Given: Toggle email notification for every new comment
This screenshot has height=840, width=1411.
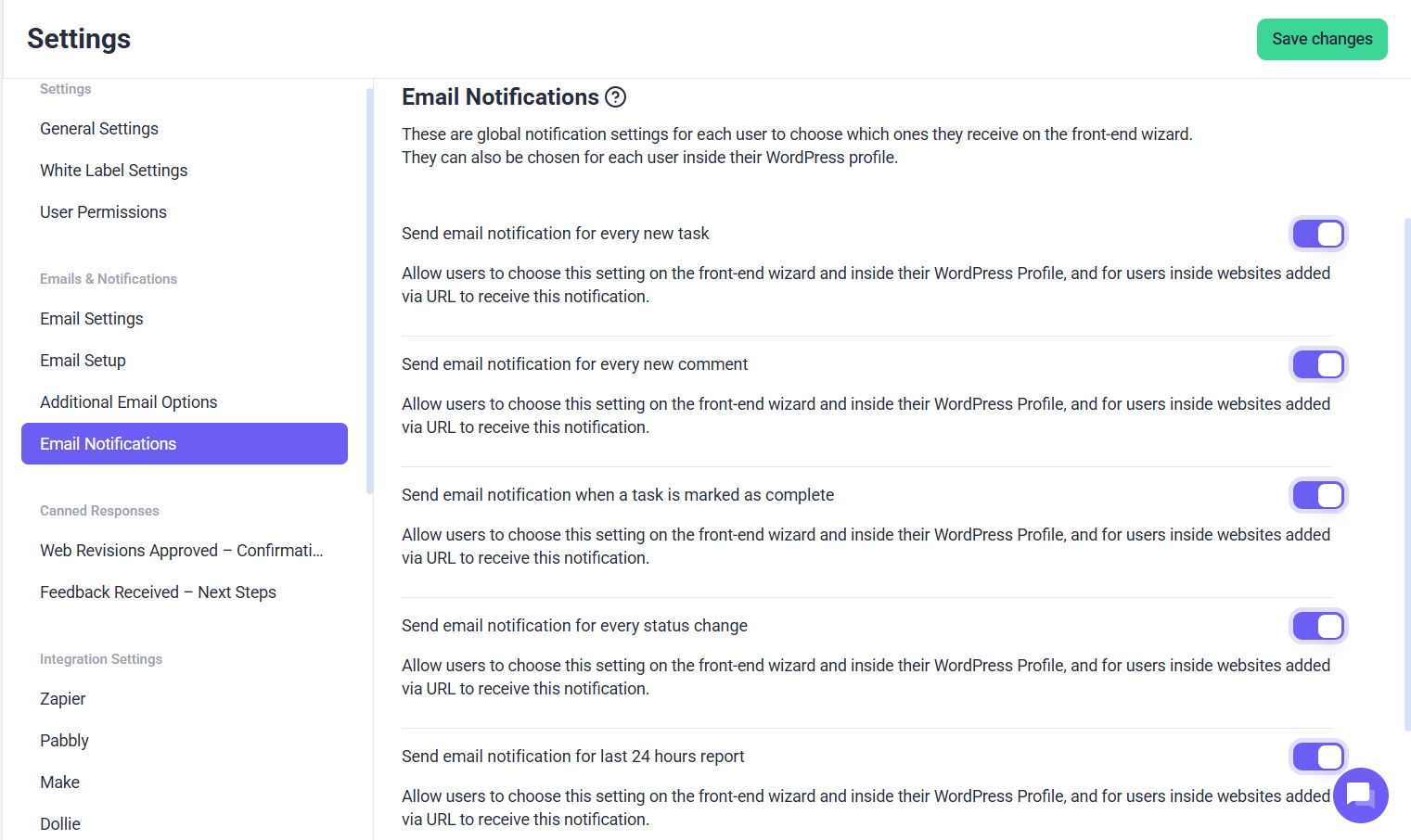Looking at the screenshot, I should pos(1318,364).
